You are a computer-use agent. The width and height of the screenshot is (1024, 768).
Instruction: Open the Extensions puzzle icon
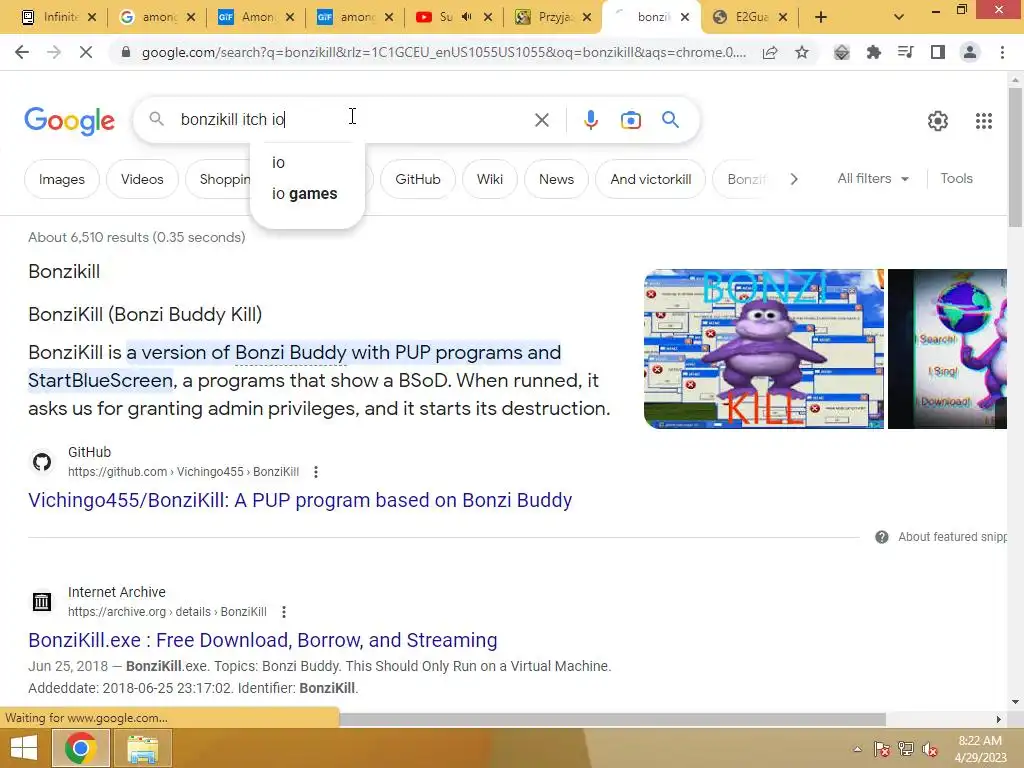[874, 52]
